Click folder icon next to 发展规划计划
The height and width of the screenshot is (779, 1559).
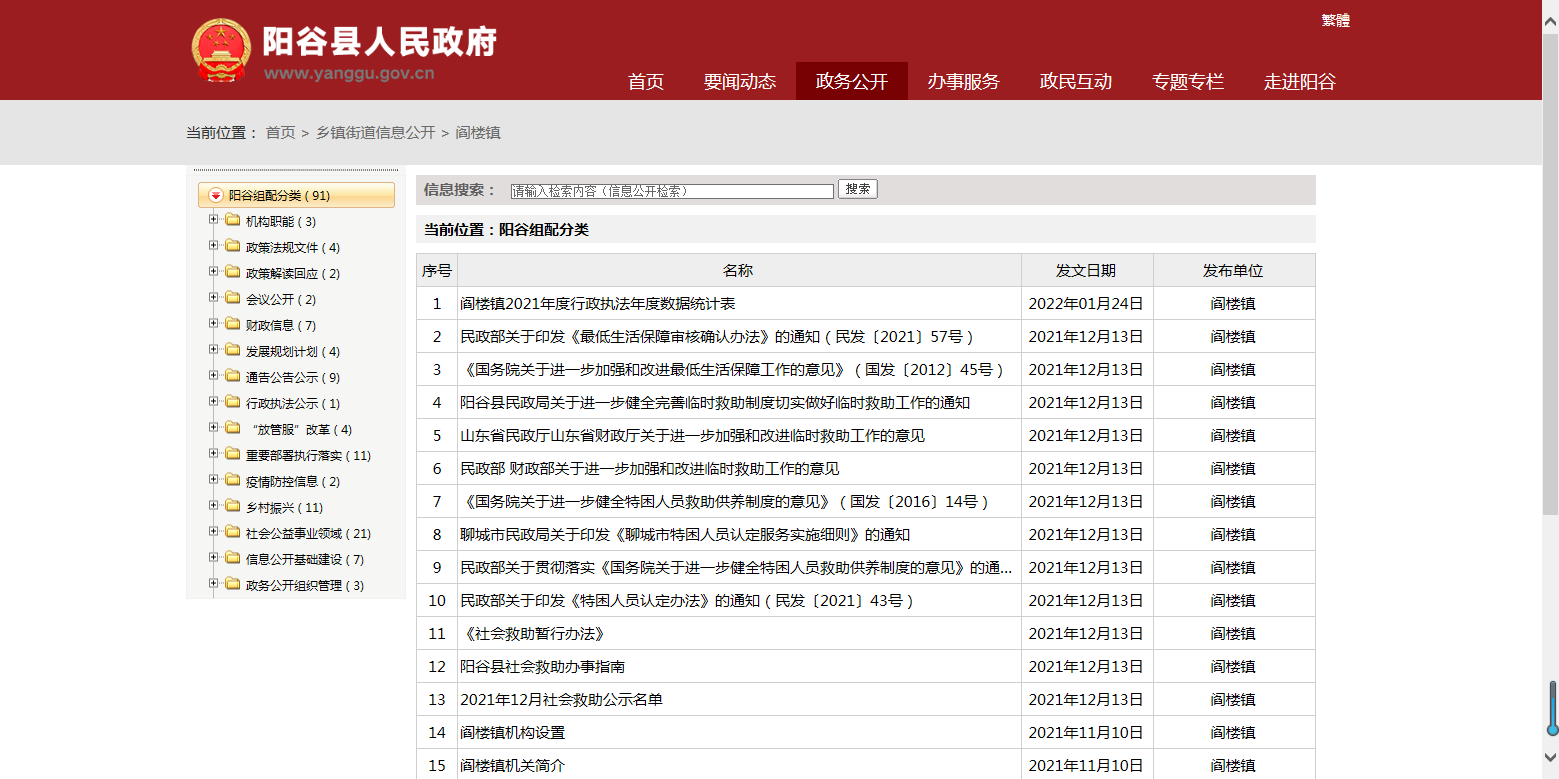pyautogui.click(x=232, y=350)
